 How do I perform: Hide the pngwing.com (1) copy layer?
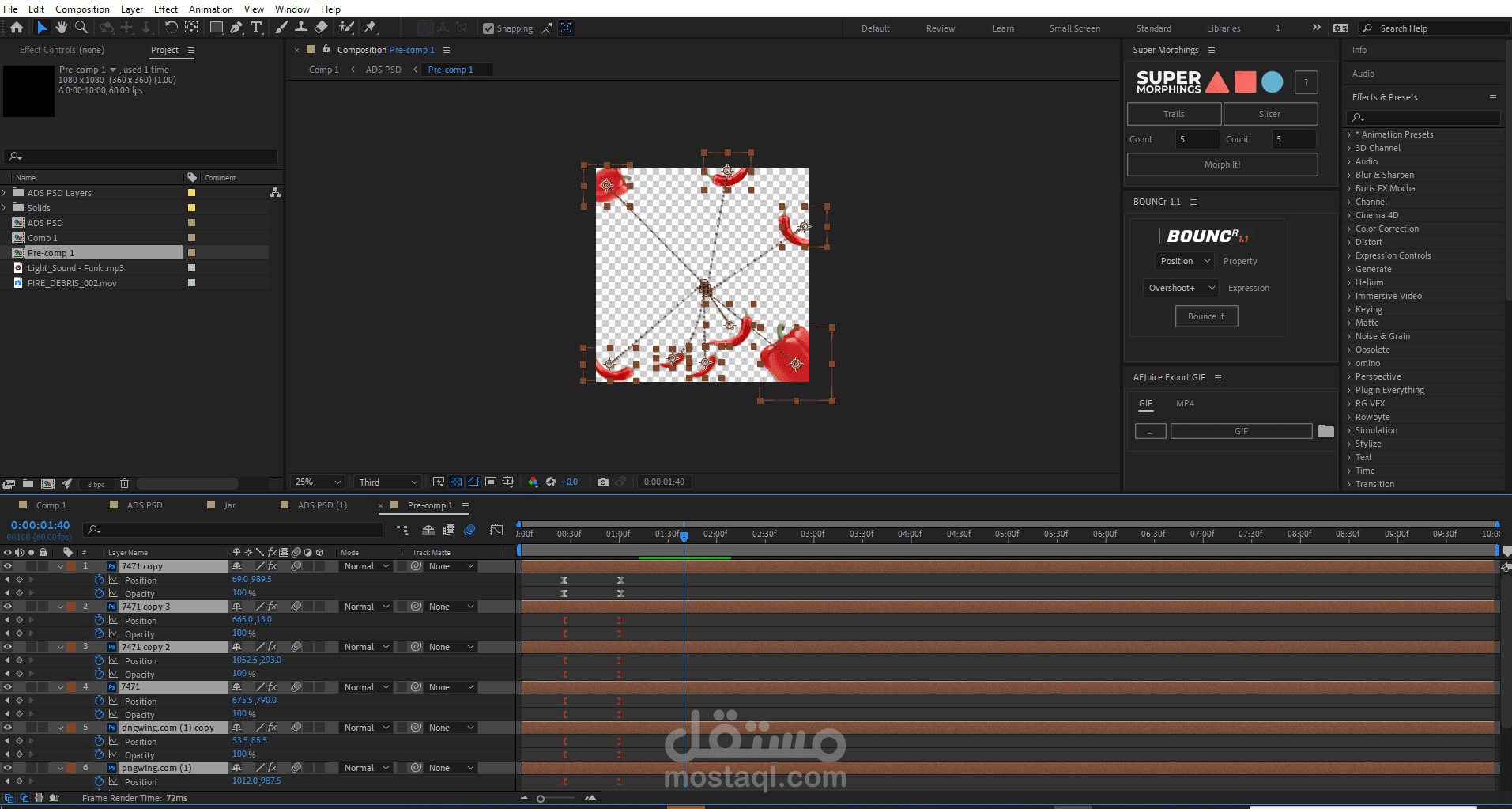point(7,728)
